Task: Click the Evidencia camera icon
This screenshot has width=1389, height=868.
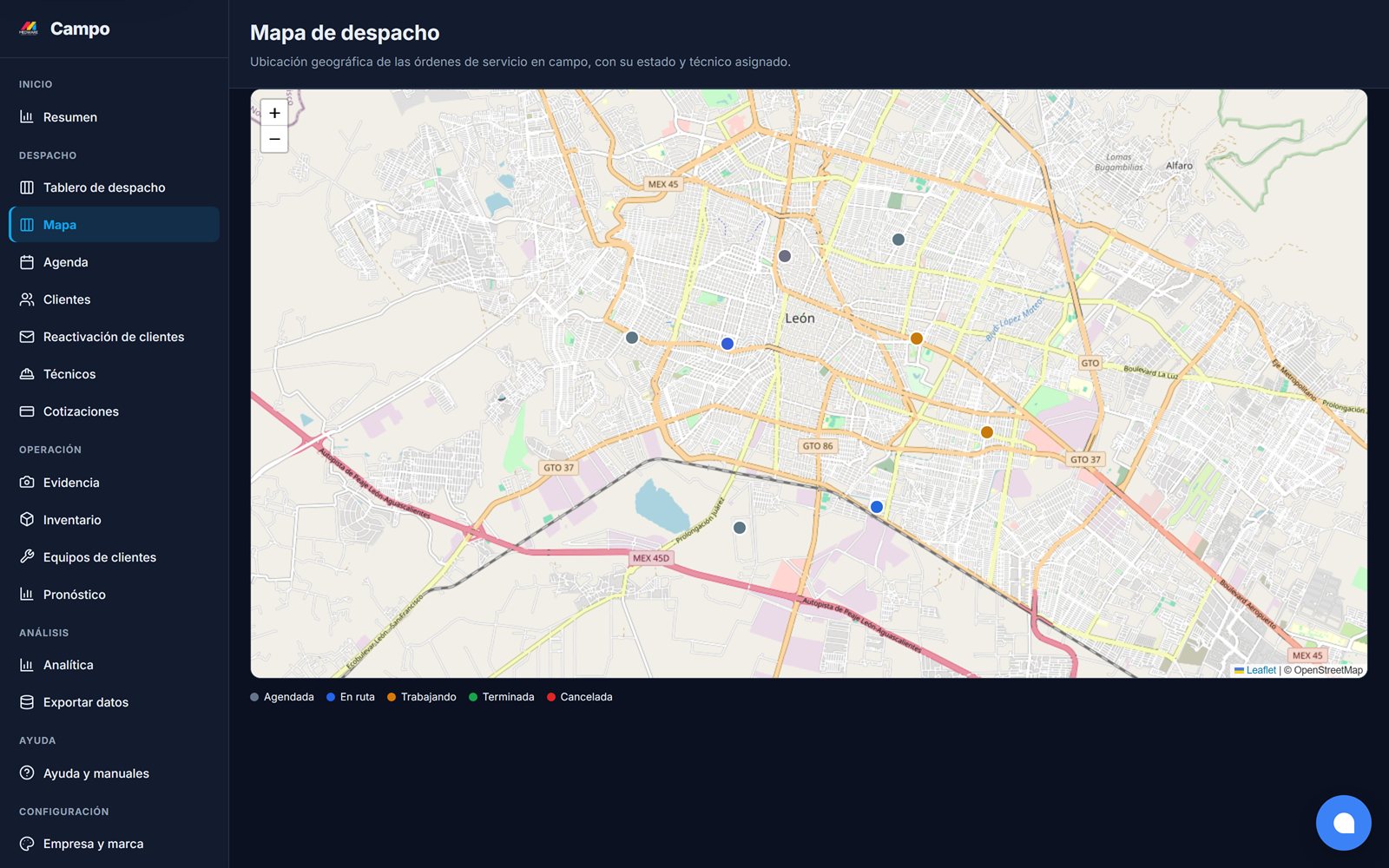Action: (x=27, y=483)
